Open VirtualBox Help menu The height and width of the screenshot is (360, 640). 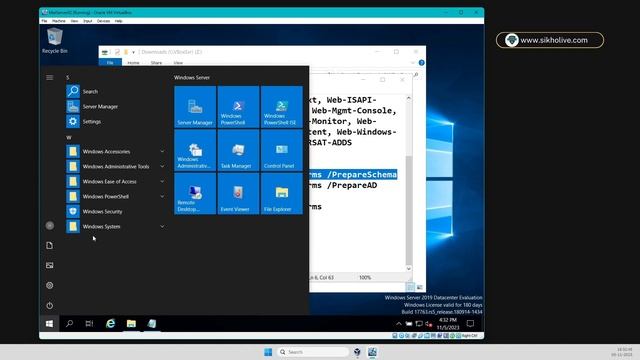(118, 21)
